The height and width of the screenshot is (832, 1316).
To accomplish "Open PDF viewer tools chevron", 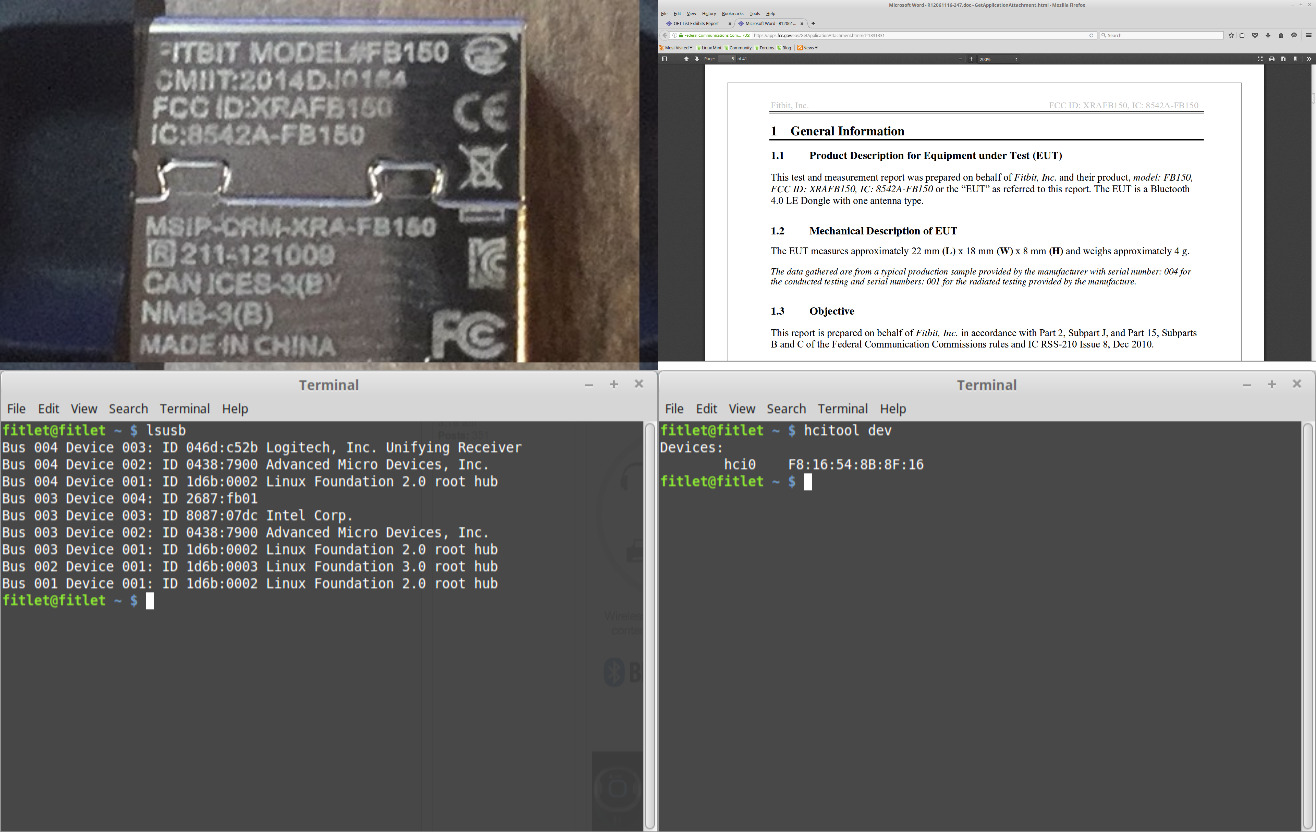I will (1308, 59).
